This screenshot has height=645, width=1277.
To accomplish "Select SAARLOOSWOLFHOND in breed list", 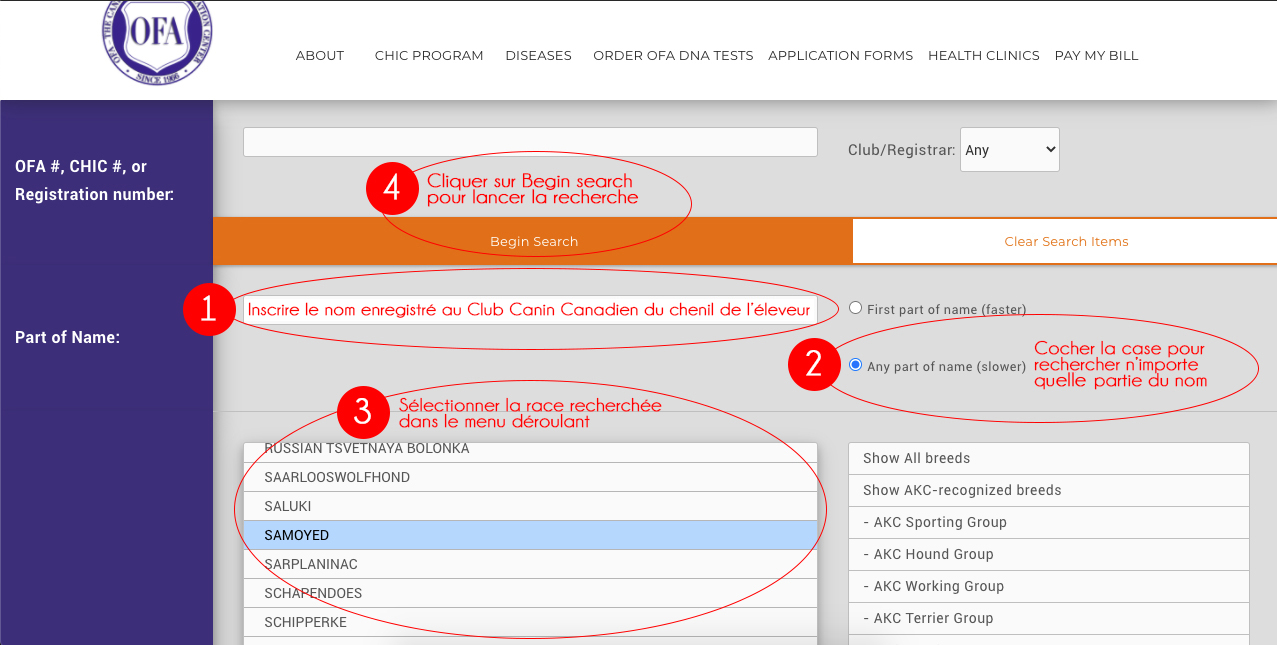I will click(530, 477).
